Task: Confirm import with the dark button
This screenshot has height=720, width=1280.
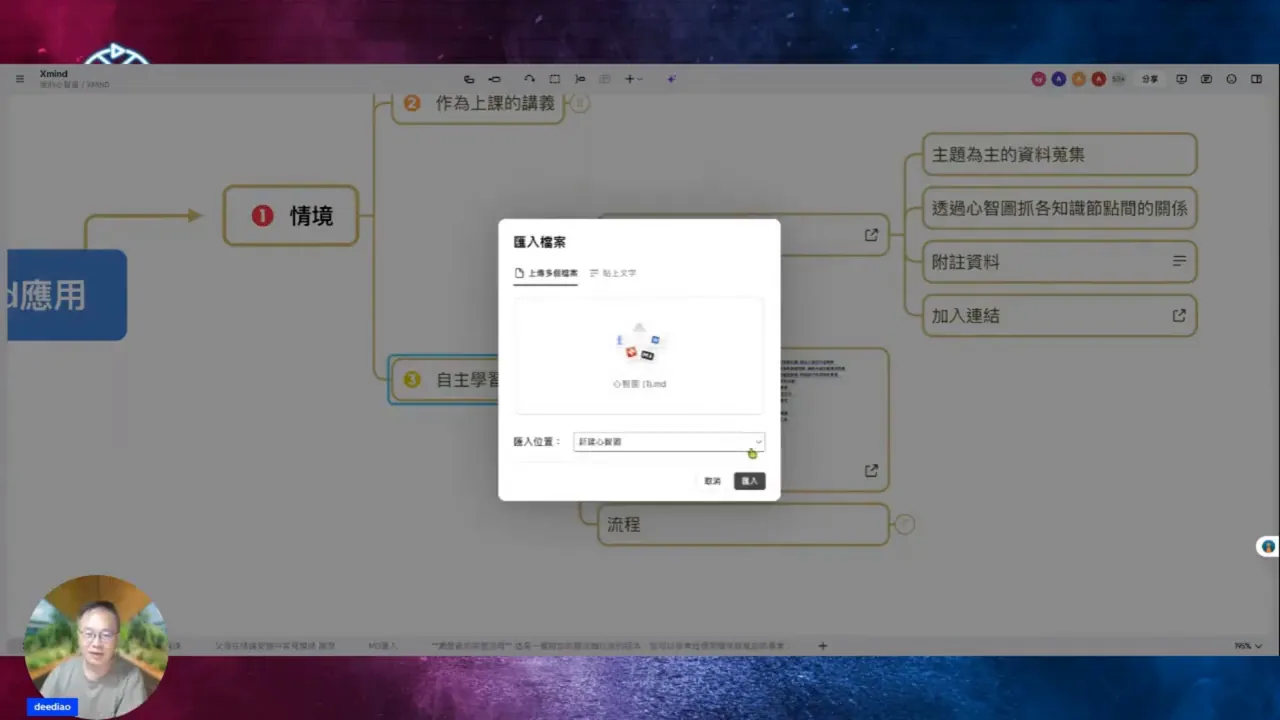Action: click(750, 481)
